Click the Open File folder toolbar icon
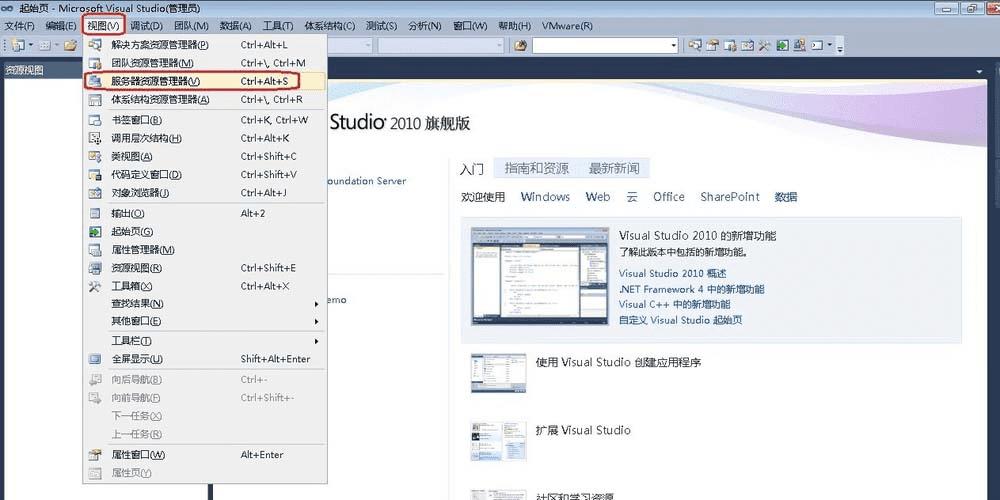Image resolution: width=1000 pixels, height=500 pixels. click(x=70, y=45)
